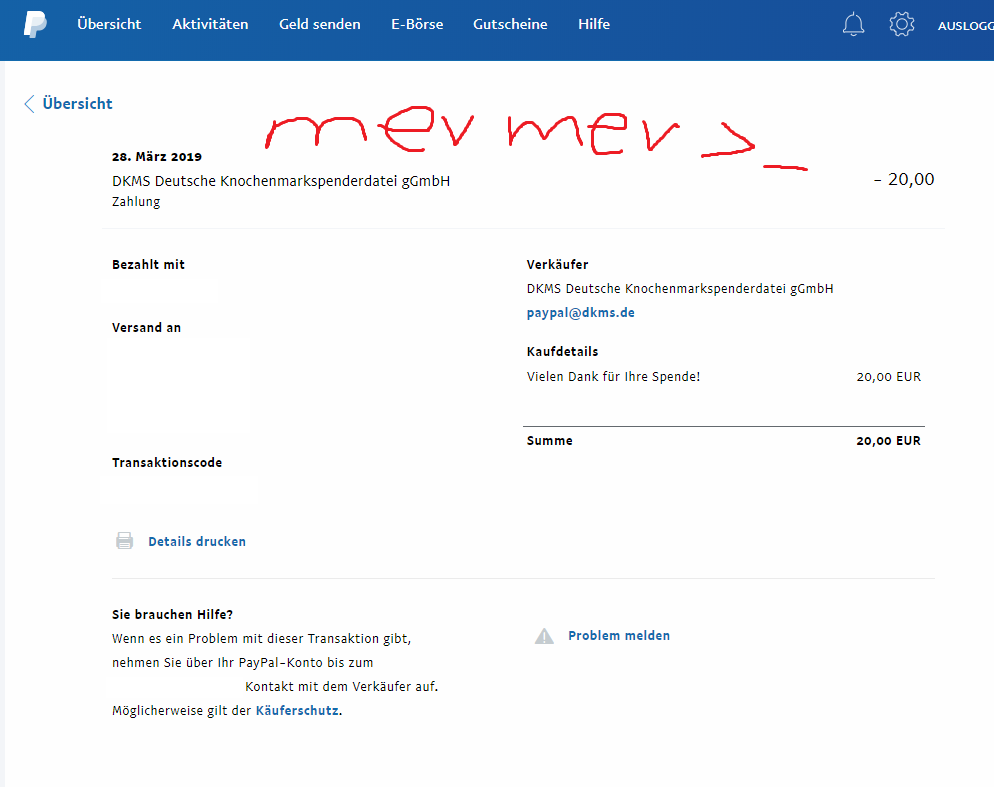Open the notifications bell icon

pos(853,25)
